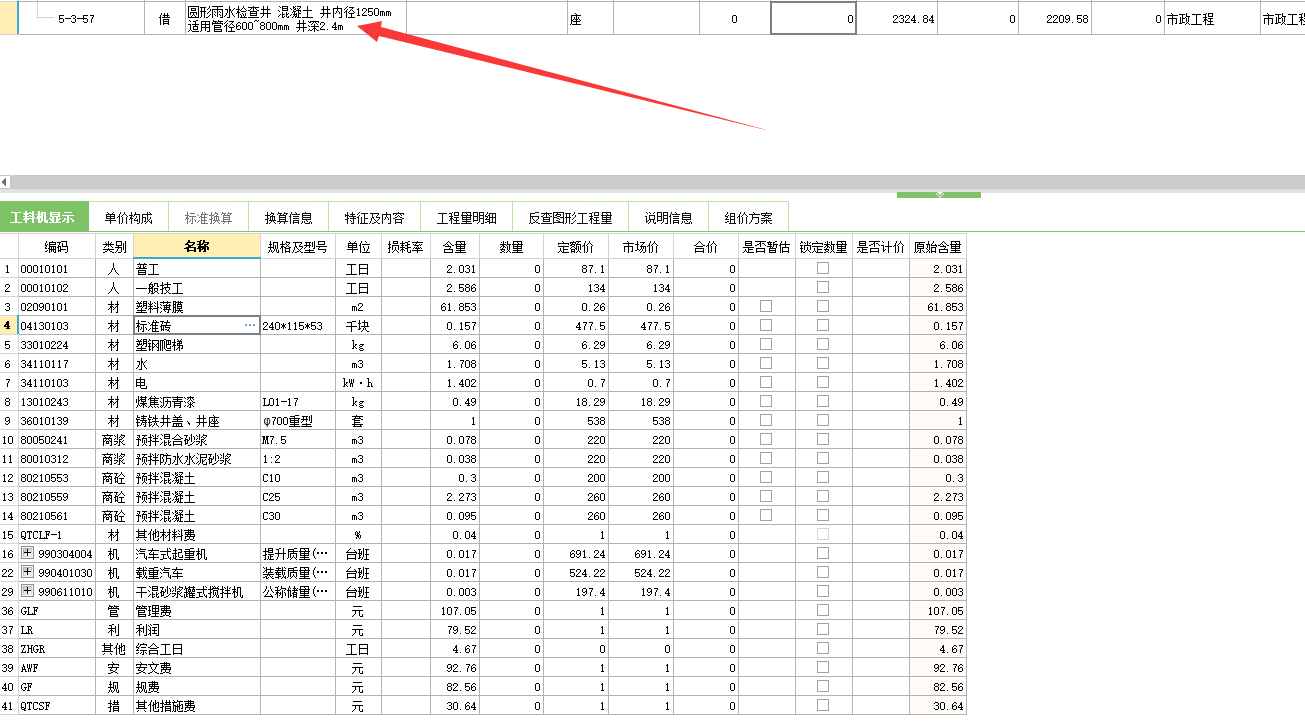Toggle 锁定数量 checkbox for 管理费
The width and height of the screenshot is (1305, 721).
[x=823, y=610]
